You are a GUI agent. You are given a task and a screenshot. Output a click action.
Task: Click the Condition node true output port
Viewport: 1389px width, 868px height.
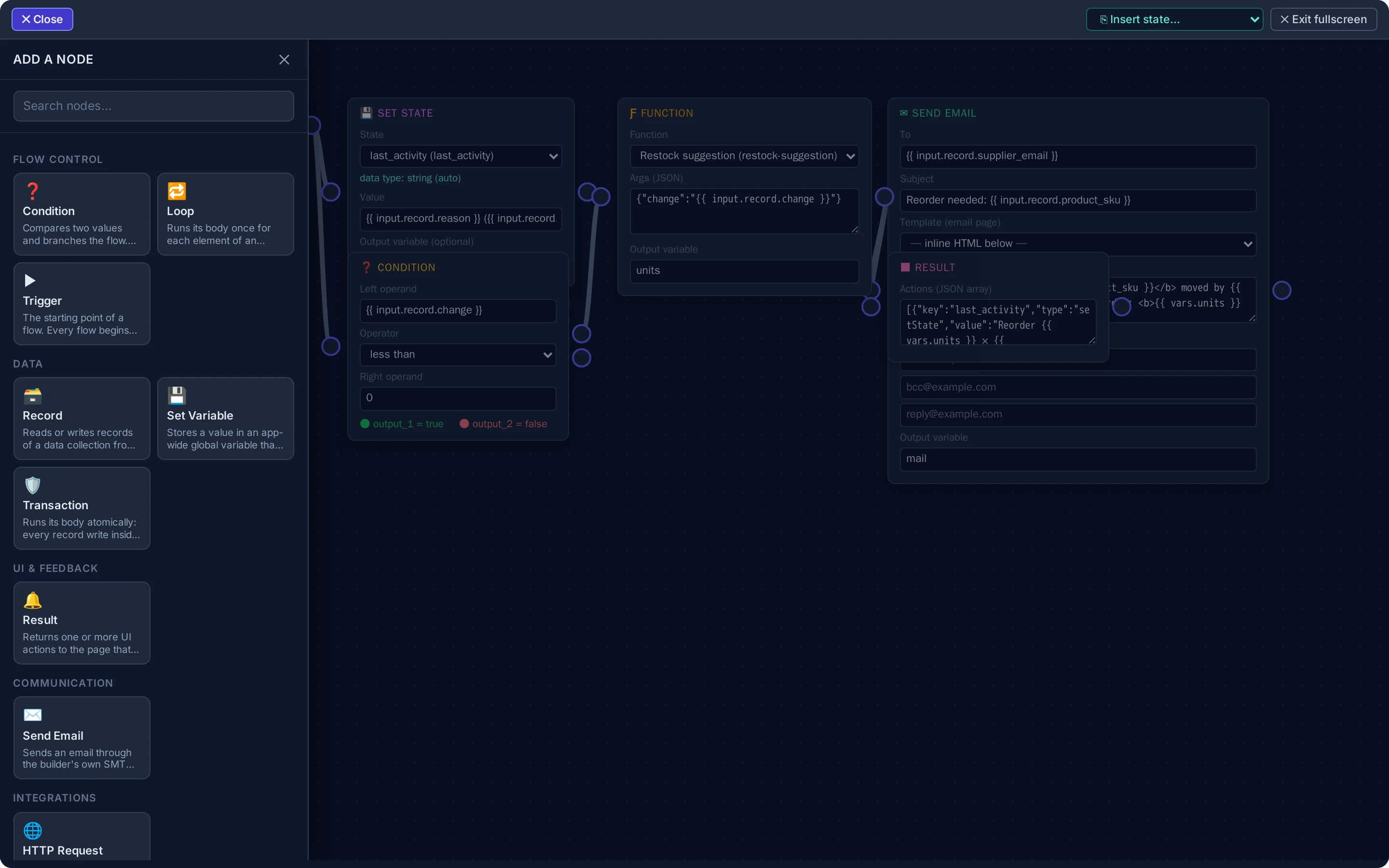point(582,334)
